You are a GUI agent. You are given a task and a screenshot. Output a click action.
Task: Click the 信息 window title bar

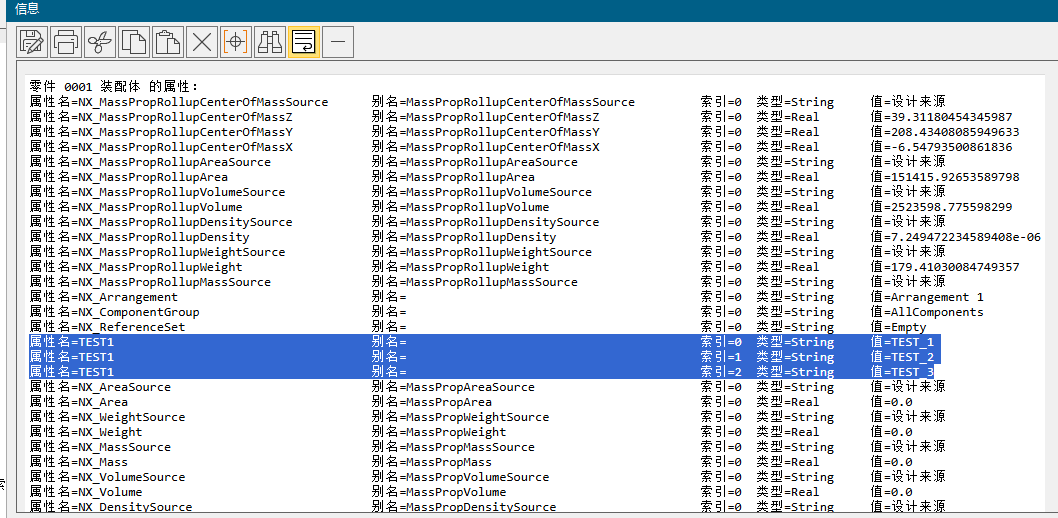pos(500,9)
